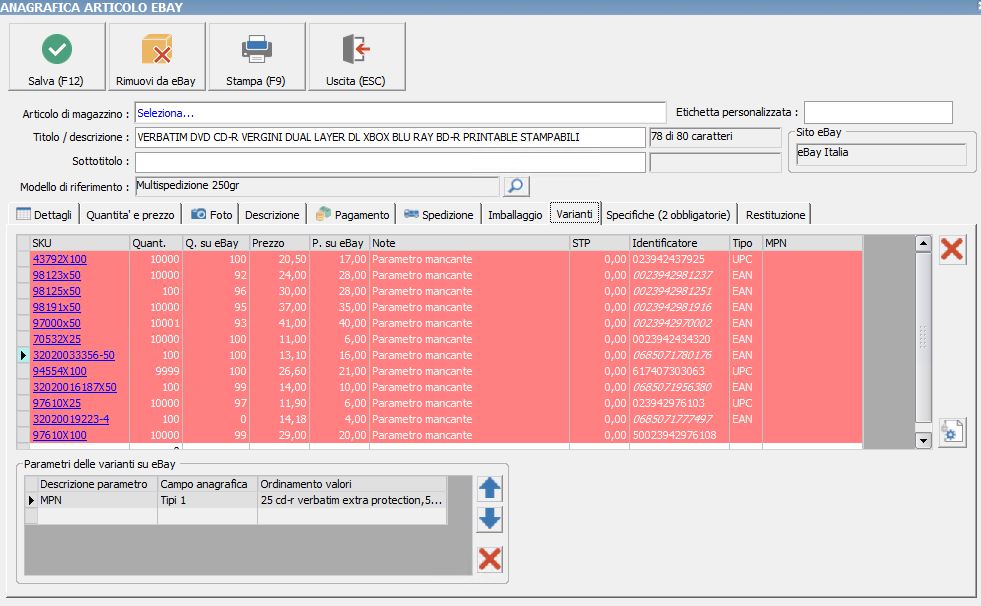Image resolution: width=981 pixels, height=606 pixels.
Task: Move parameter down with blue arrow
Action: point(489,519)
